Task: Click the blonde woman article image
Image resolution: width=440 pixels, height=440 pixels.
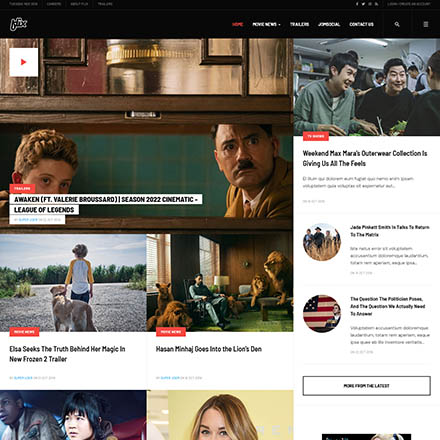Action: click(220, 415)
